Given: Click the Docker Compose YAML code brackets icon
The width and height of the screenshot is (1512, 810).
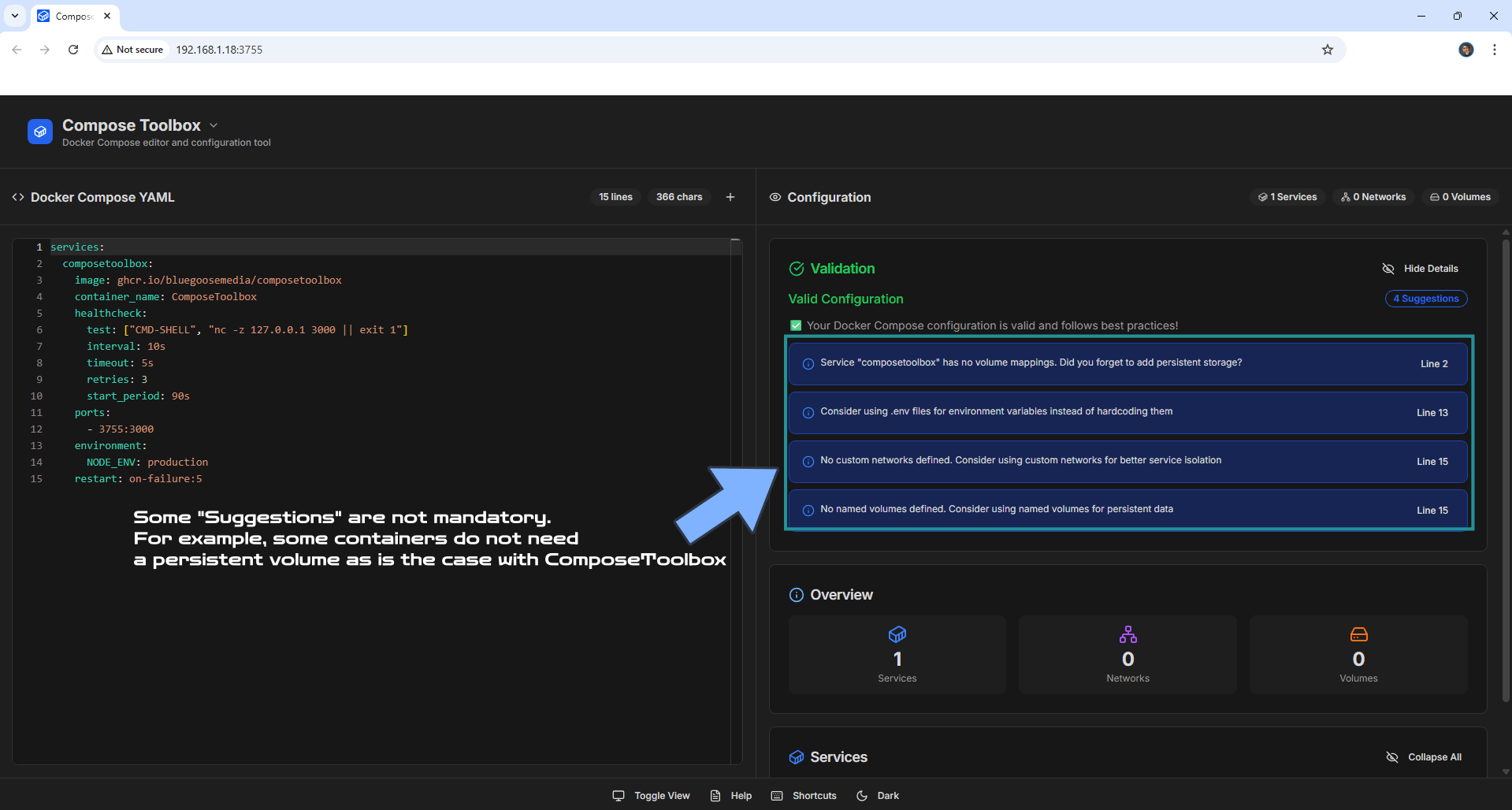Looking at the screenshot, I should [18, 197].
